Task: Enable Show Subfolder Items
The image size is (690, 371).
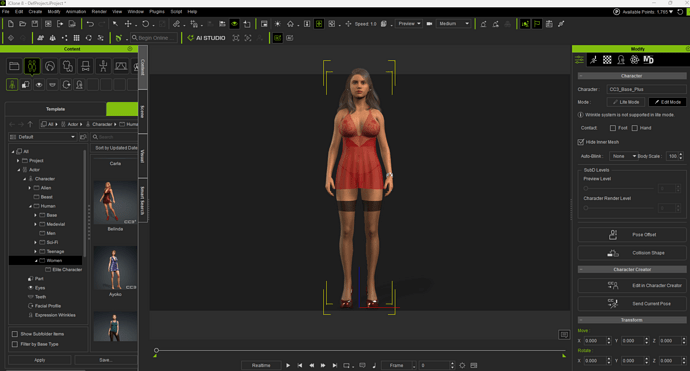Action: coord(15,334)
